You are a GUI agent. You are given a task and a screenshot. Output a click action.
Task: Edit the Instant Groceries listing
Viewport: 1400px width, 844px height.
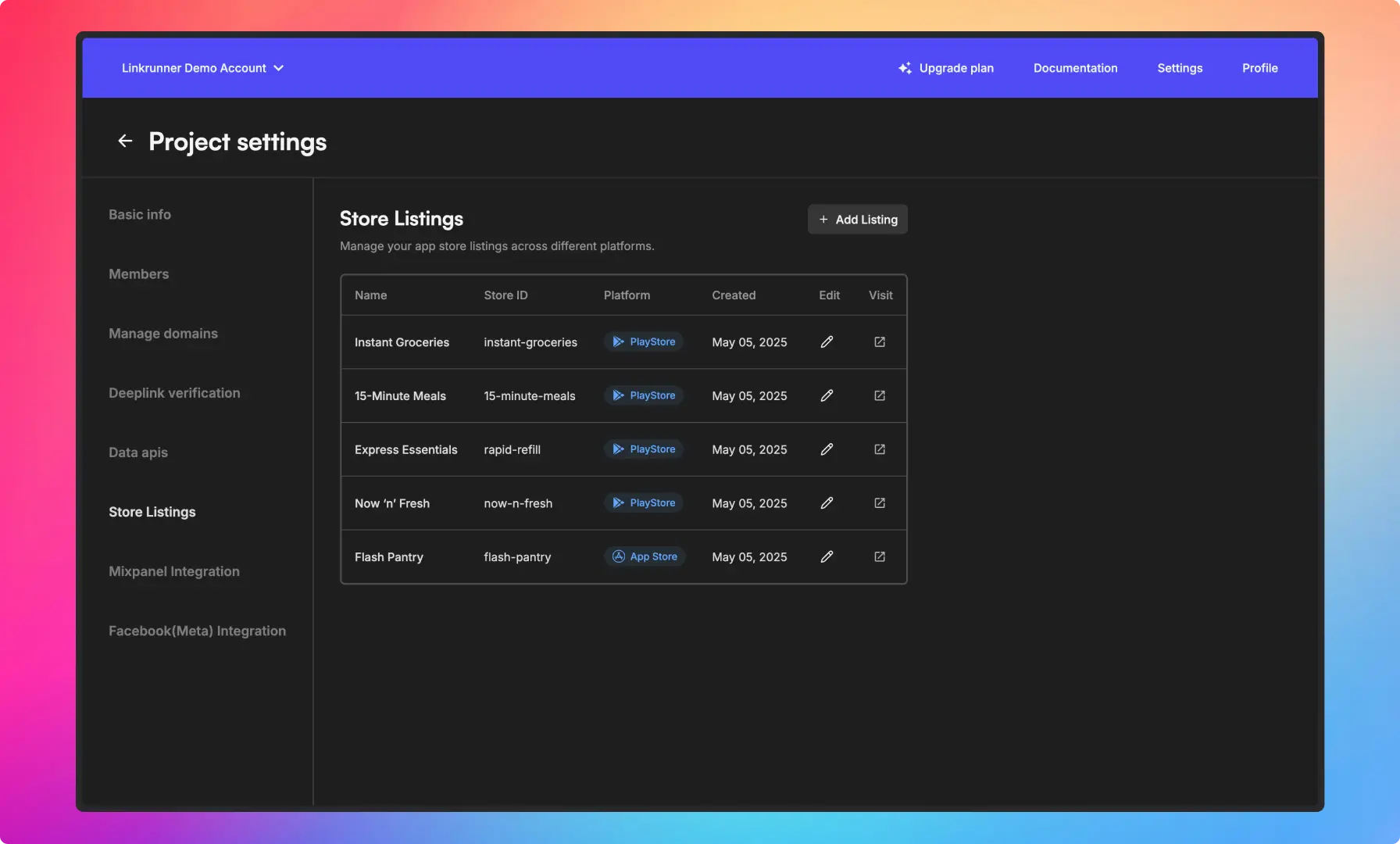827,342
